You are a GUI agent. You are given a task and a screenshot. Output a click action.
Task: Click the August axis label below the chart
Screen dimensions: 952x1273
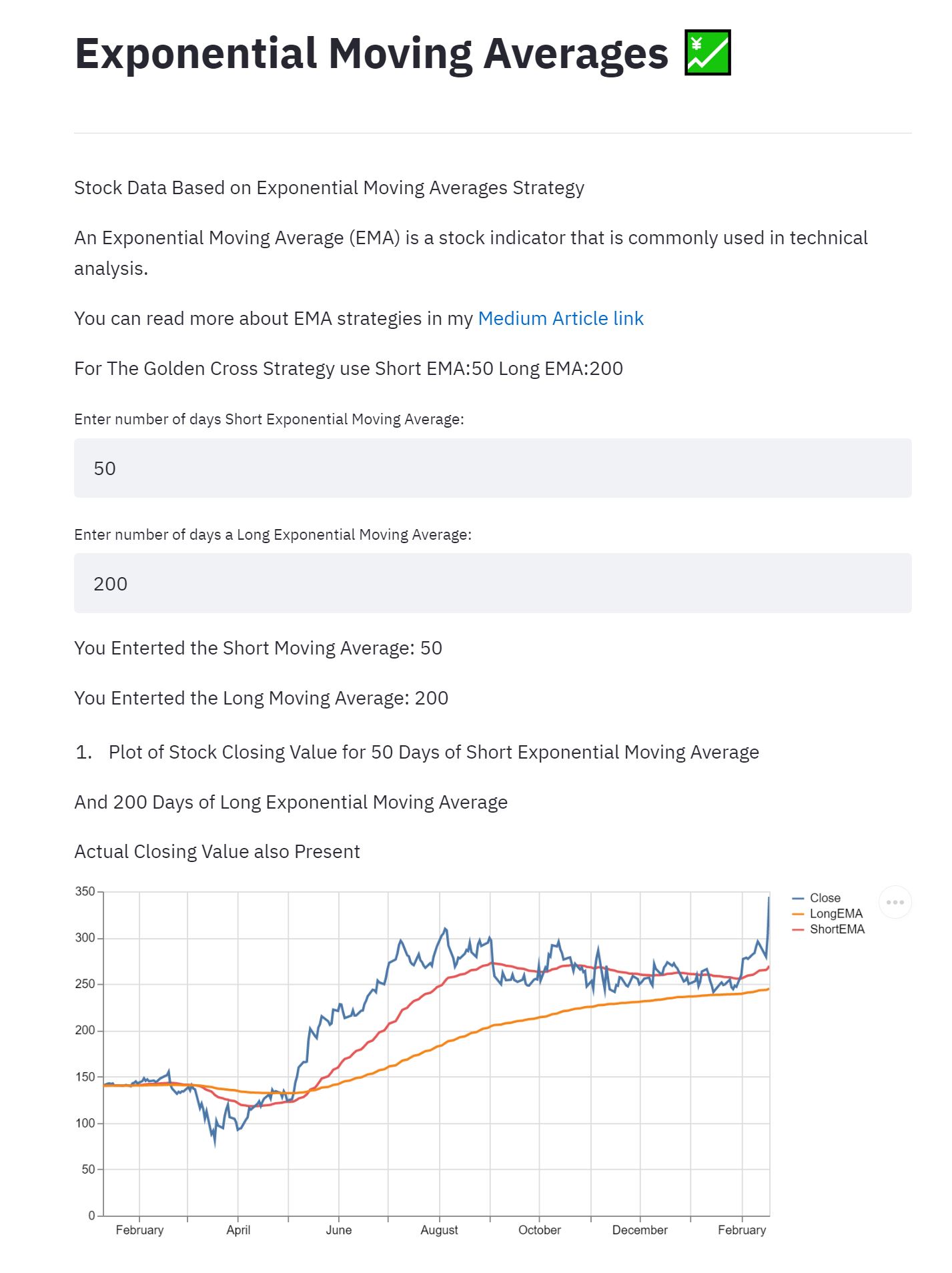440,1229
